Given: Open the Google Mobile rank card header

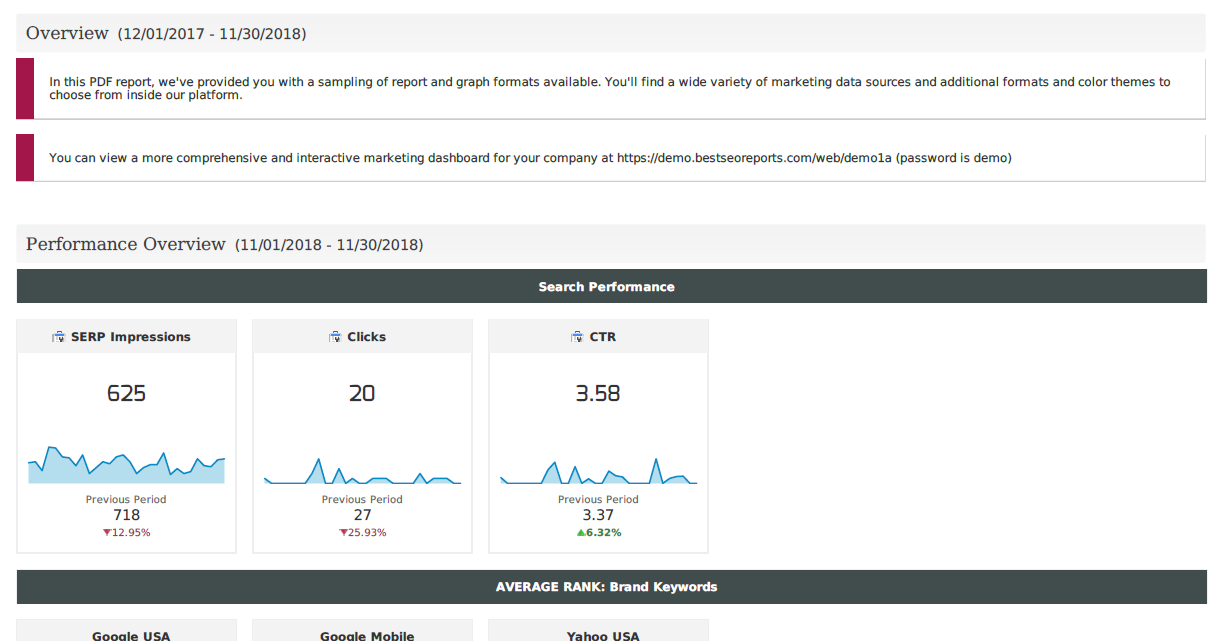Looking at the screenshot, I should (366, 634).
